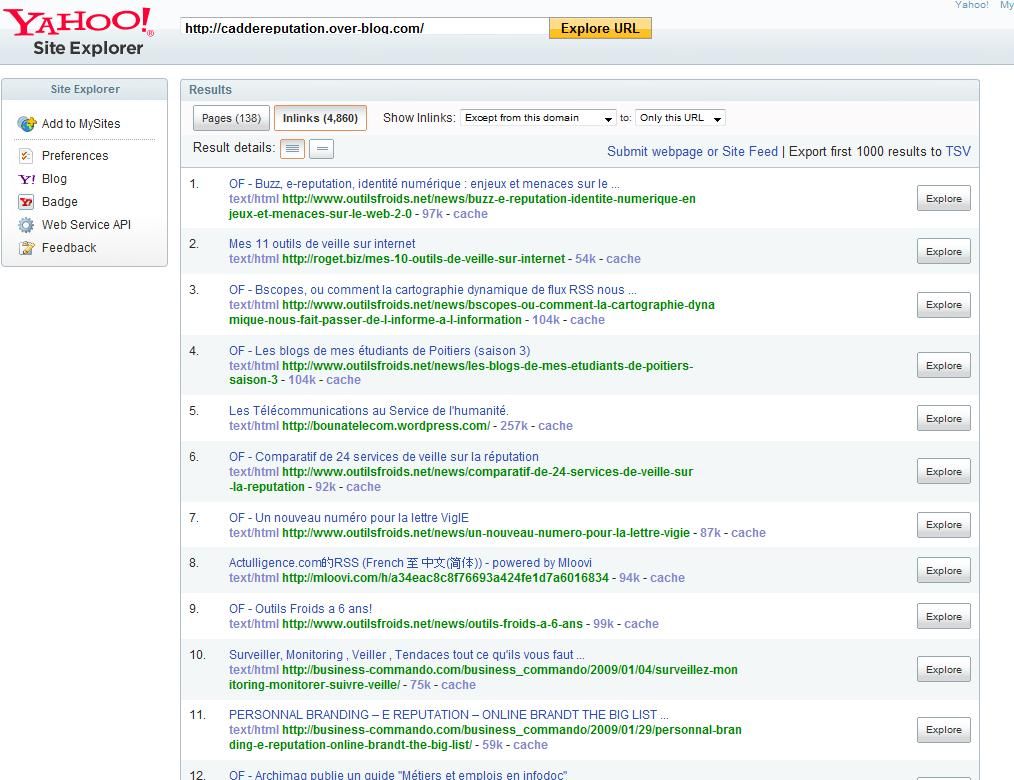Open Web Service API link

[86, 224]
